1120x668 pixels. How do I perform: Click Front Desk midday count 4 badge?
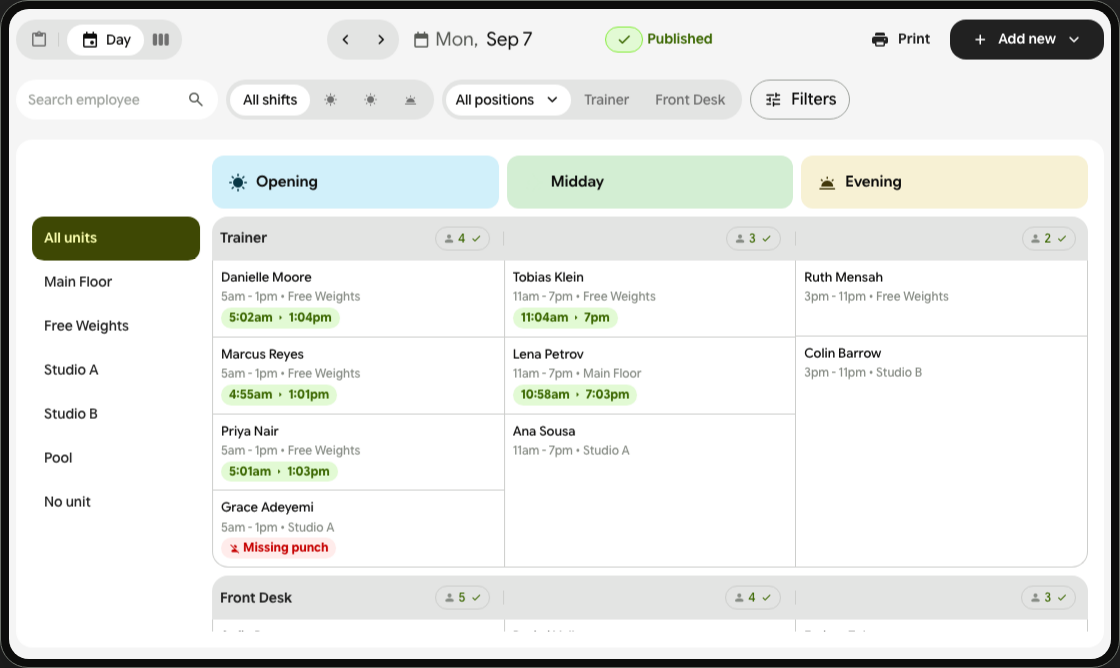coord(753,597)
